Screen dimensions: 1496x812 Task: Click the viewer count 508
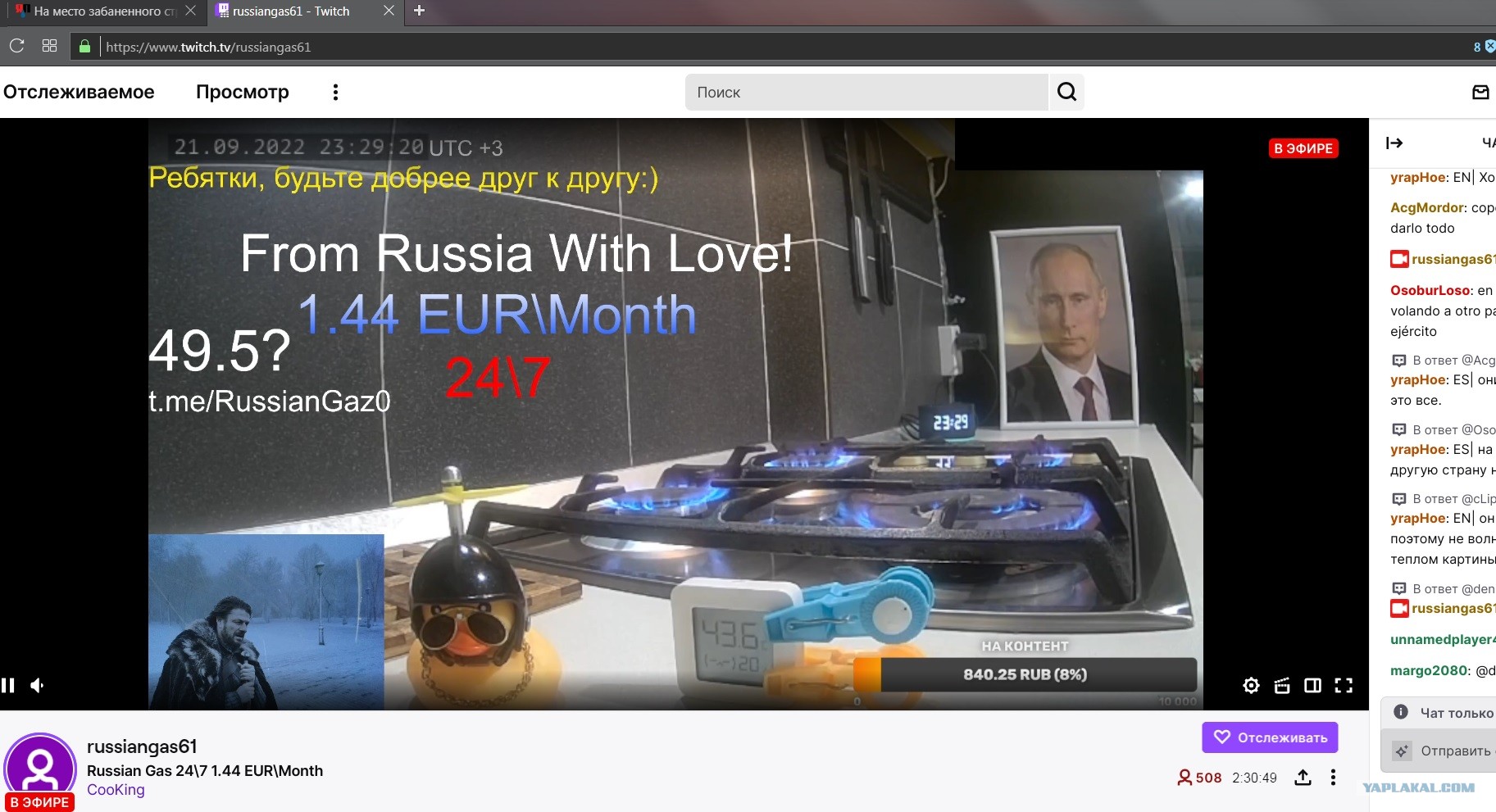[x=1199, y=778]
